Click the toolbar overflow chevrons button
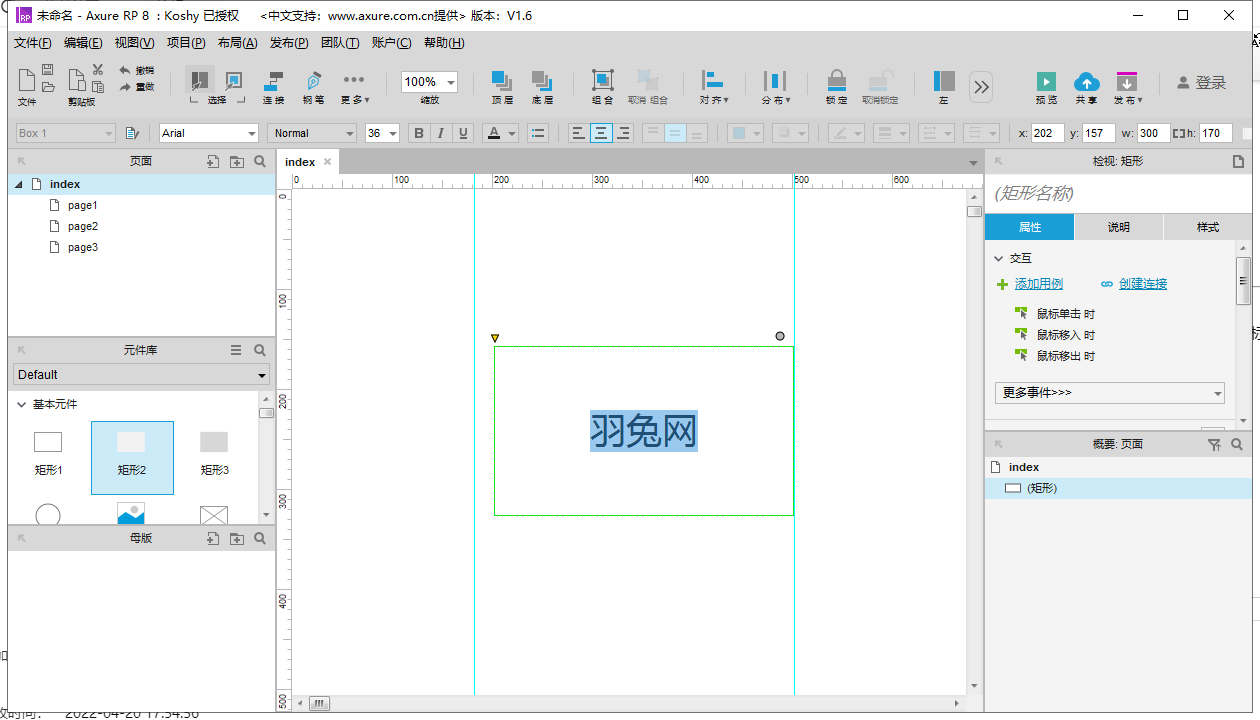1260x720 pixels. pyautogui.click(x=981, y=87)
